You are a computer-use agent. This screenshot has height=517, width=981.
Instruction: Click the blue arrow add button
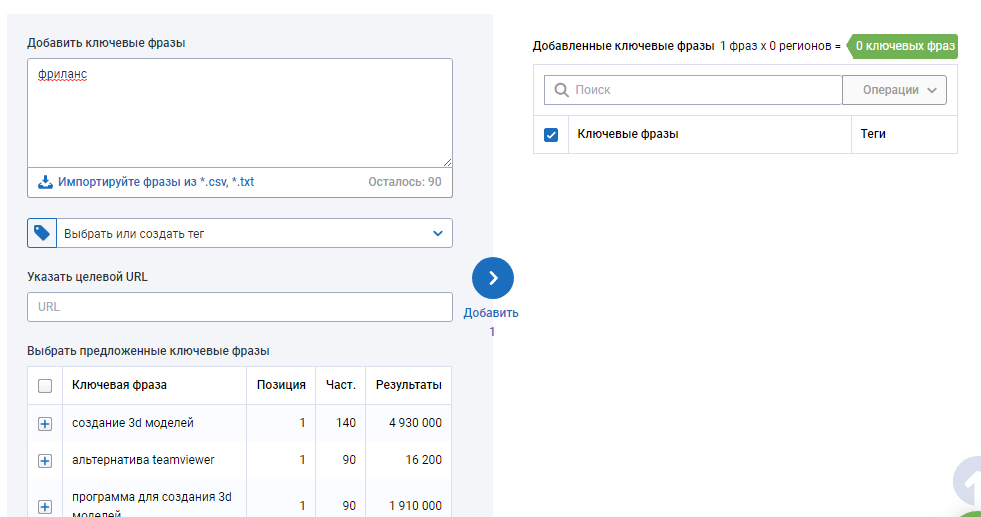click(492, 278)
